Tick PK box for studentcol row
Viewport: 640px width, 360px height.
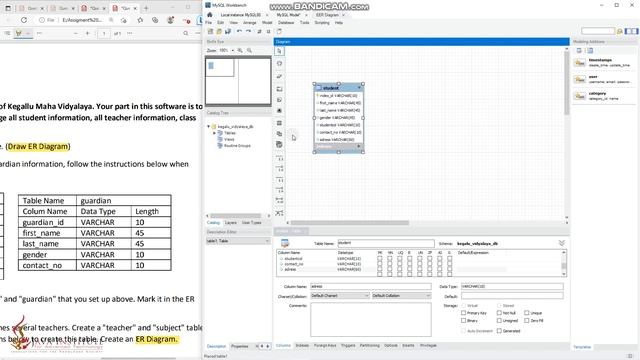[x=380, y=259]
